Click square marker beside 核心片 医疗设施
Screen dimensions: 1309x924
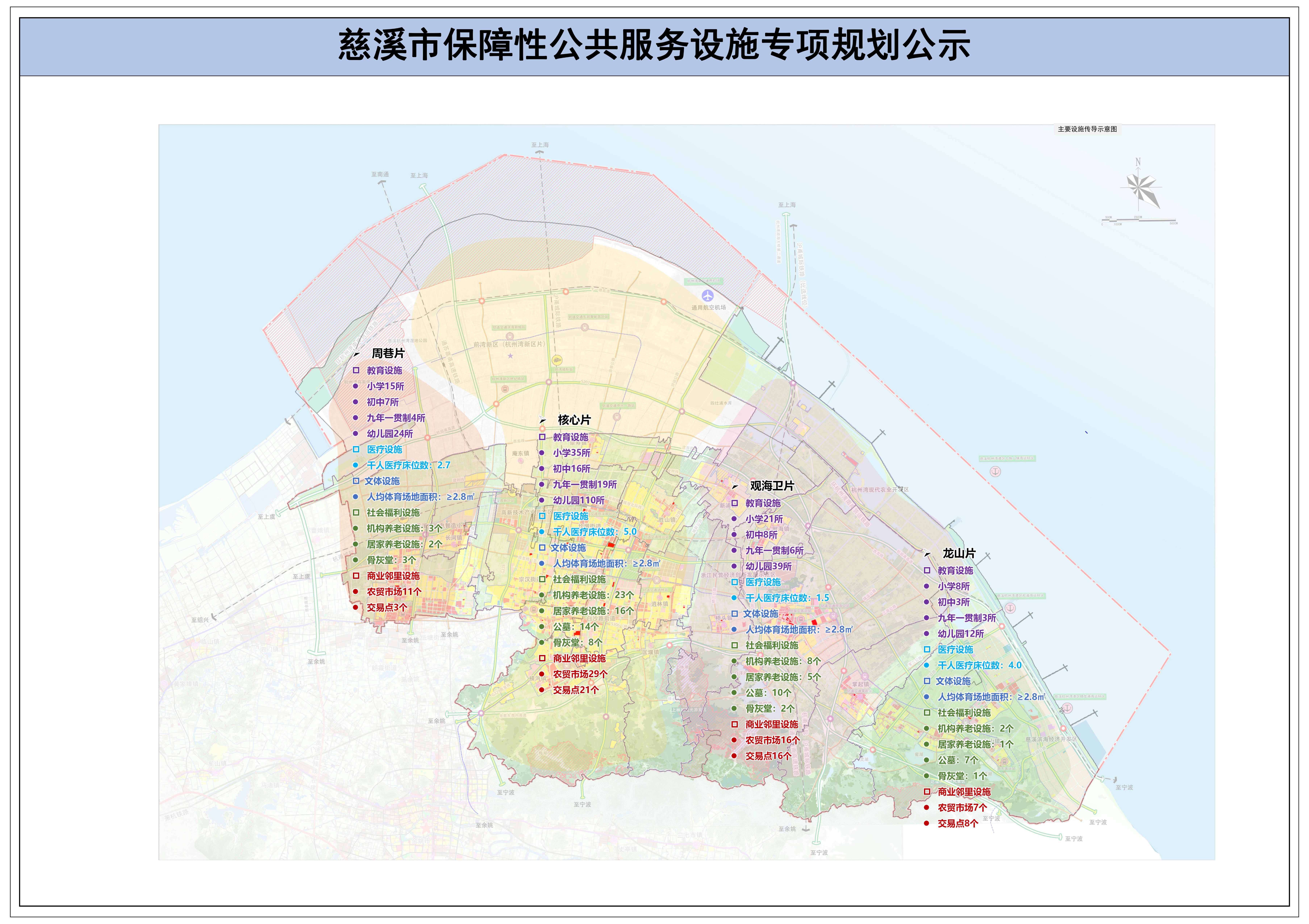(x=542, y=516)
